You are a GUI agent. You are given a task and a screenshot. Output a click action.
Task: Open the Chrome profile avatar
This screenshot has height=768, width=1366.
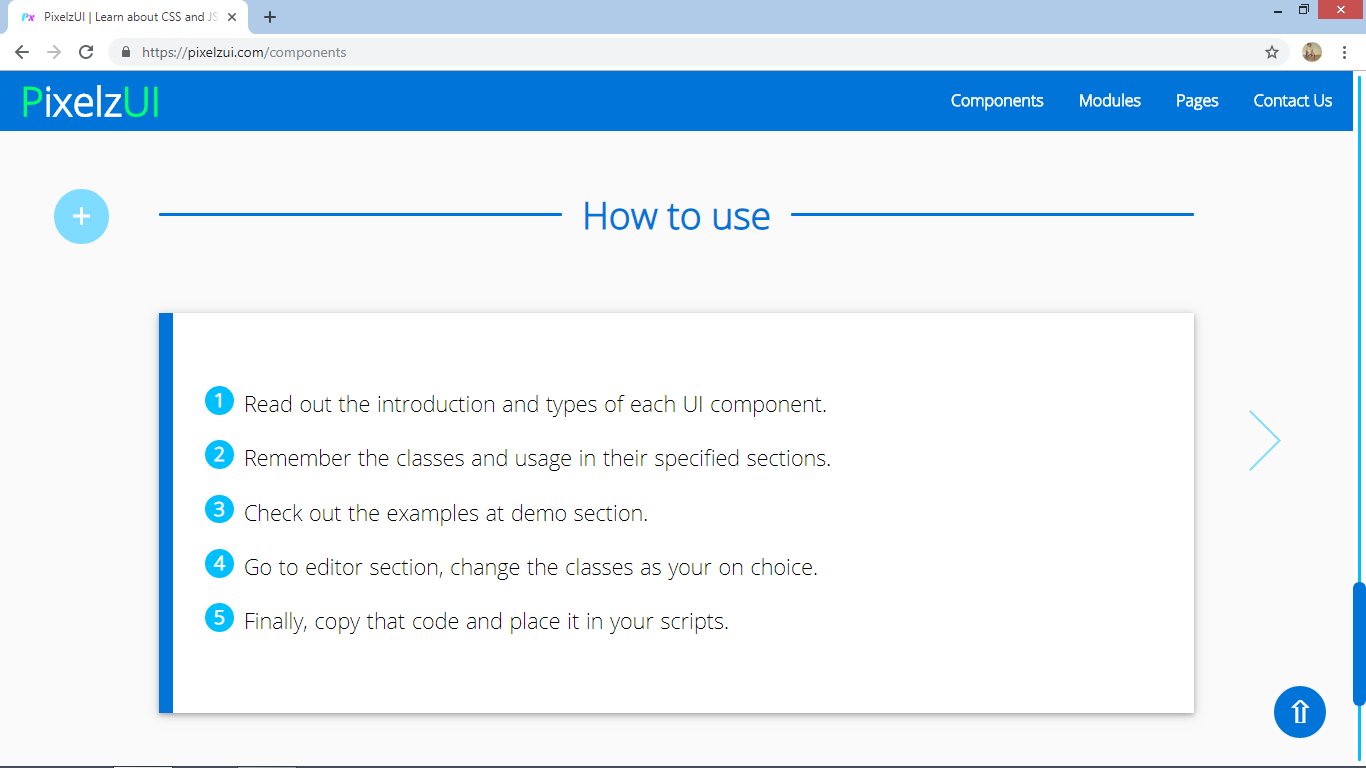pyautogui.click(x=1312, y=52)
